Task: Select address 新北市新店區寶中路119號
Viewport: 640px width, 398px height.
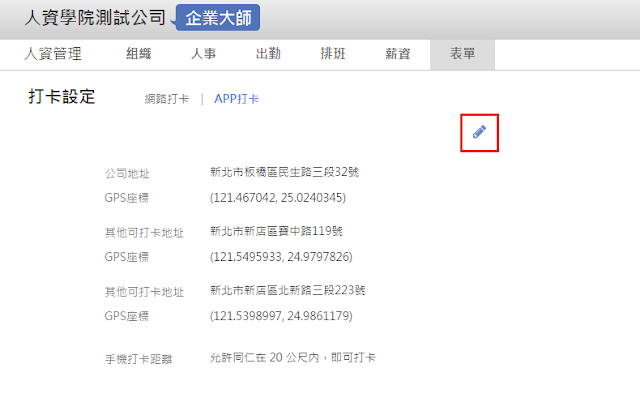Action: (276, 231)
